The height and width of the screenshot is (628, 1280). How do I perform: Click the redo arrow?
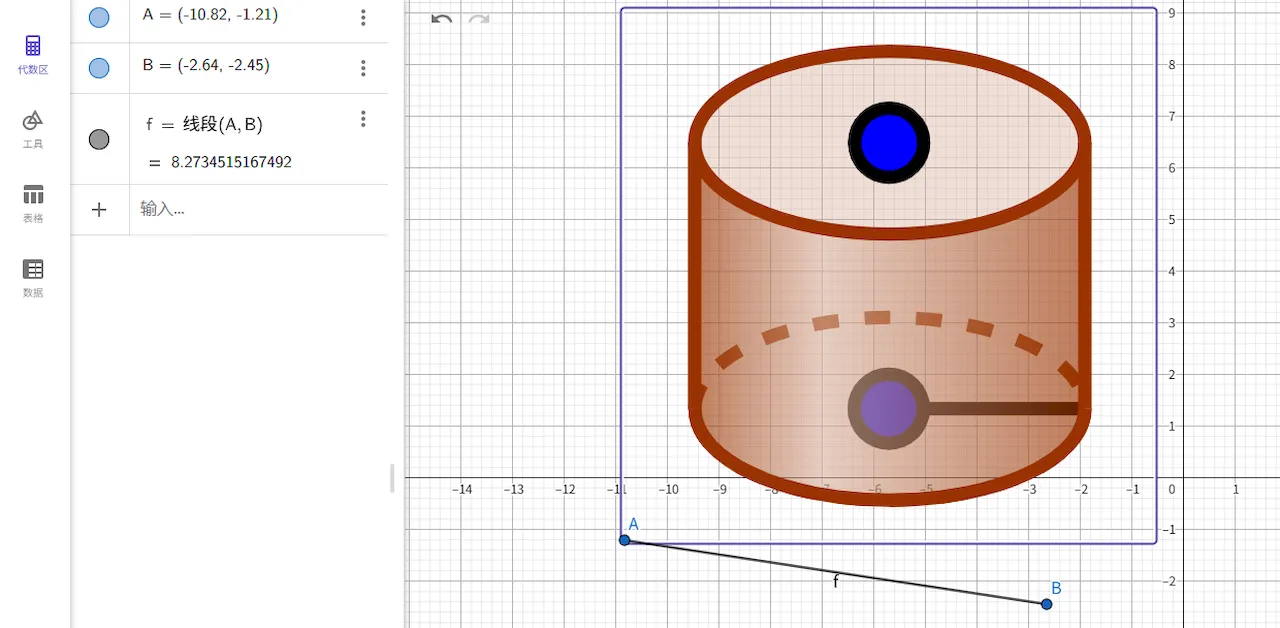tap(479, 19)
